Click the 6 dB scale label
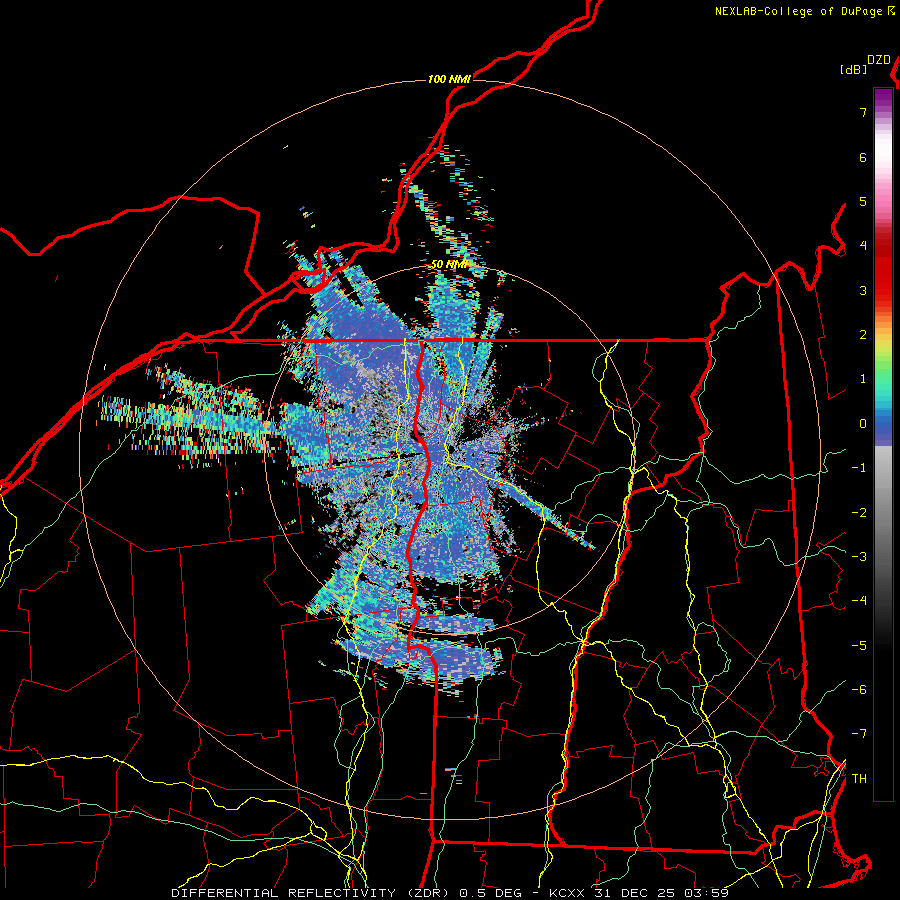900x900 pixels. pos(863,157)
